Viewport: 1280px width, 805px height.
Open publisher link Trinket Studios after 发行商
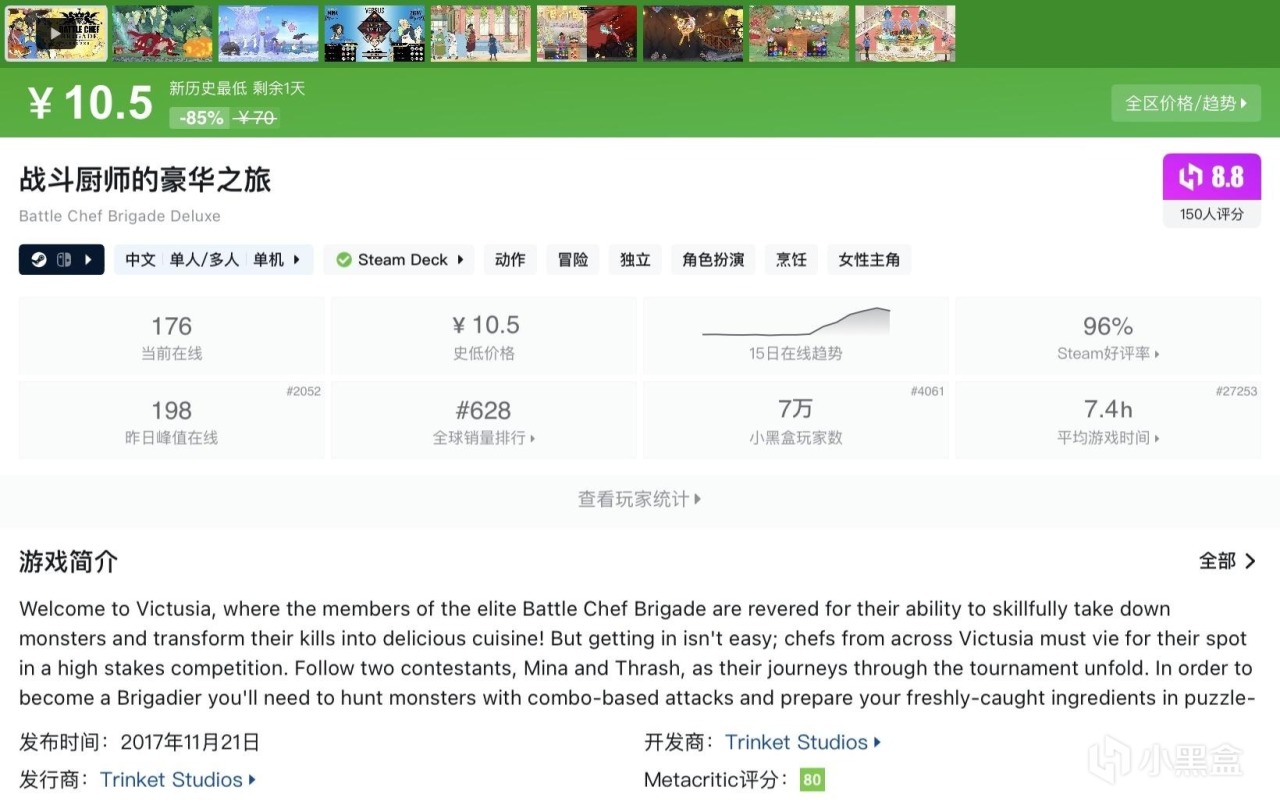pos(178,779)
